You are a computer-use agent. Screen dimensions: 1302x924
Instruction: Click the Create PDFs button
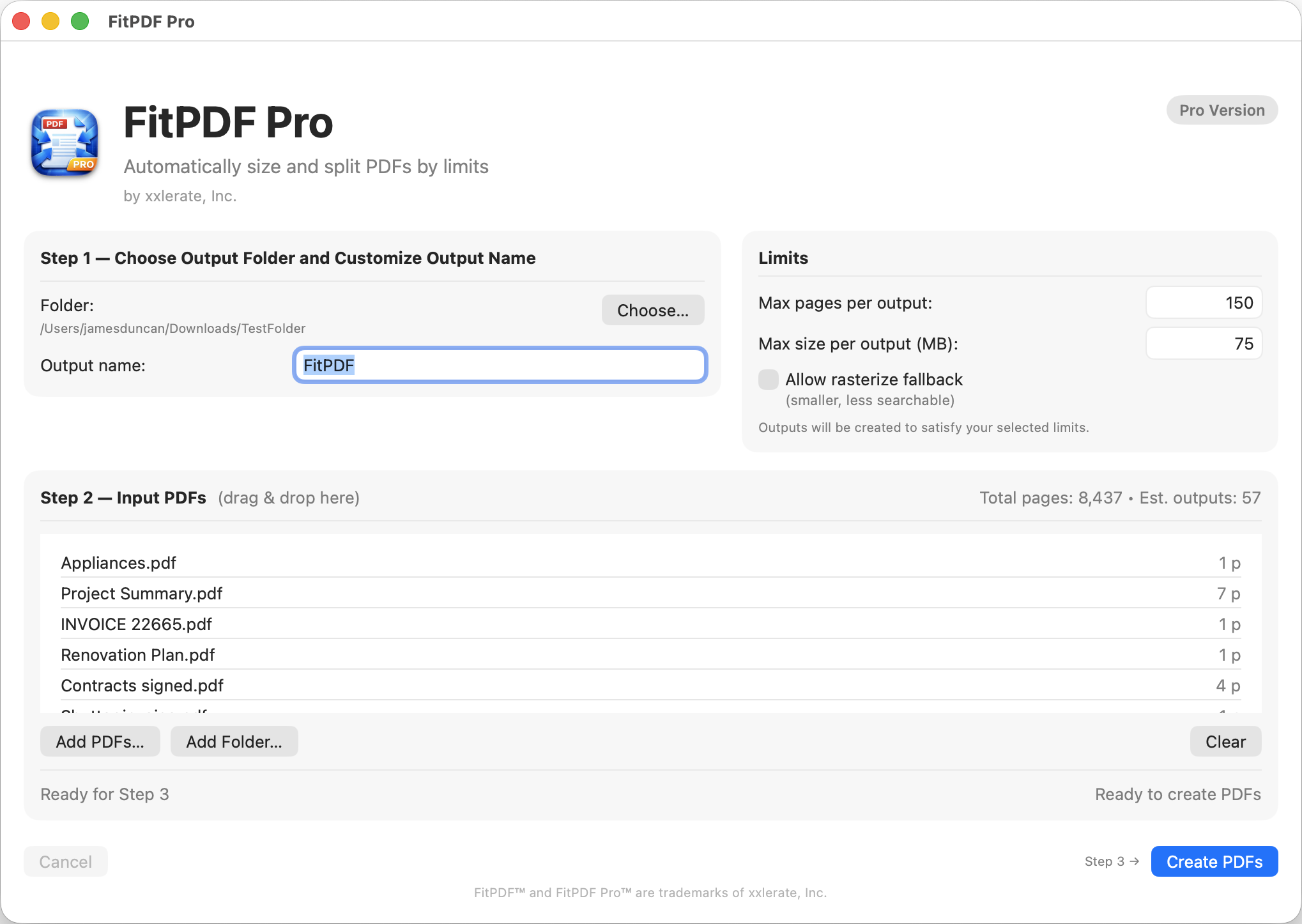1214,862
